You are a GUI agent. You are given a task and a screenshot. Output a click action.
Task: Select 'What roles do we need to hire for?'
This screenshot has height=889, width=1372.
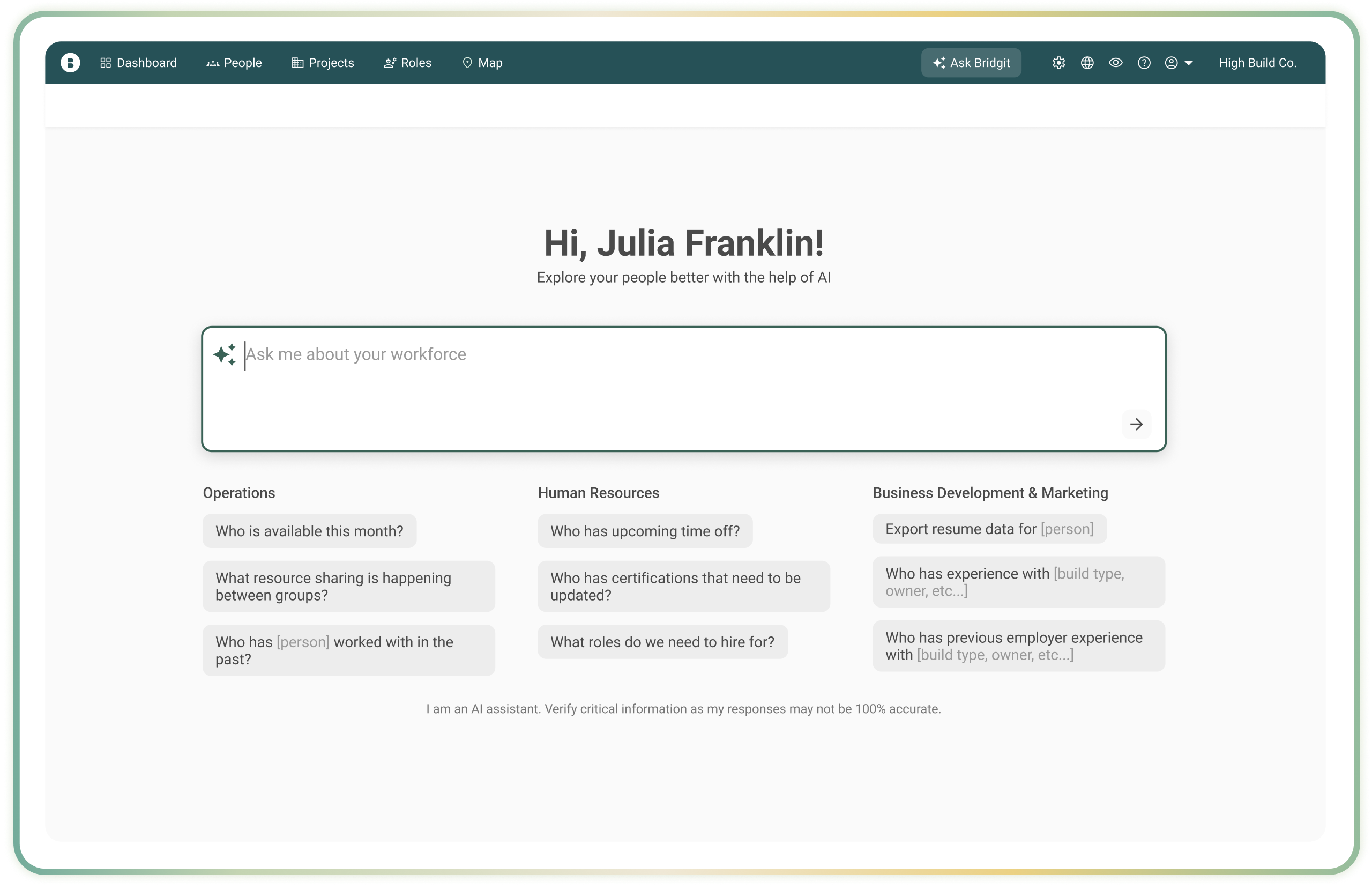pos(662,641)
